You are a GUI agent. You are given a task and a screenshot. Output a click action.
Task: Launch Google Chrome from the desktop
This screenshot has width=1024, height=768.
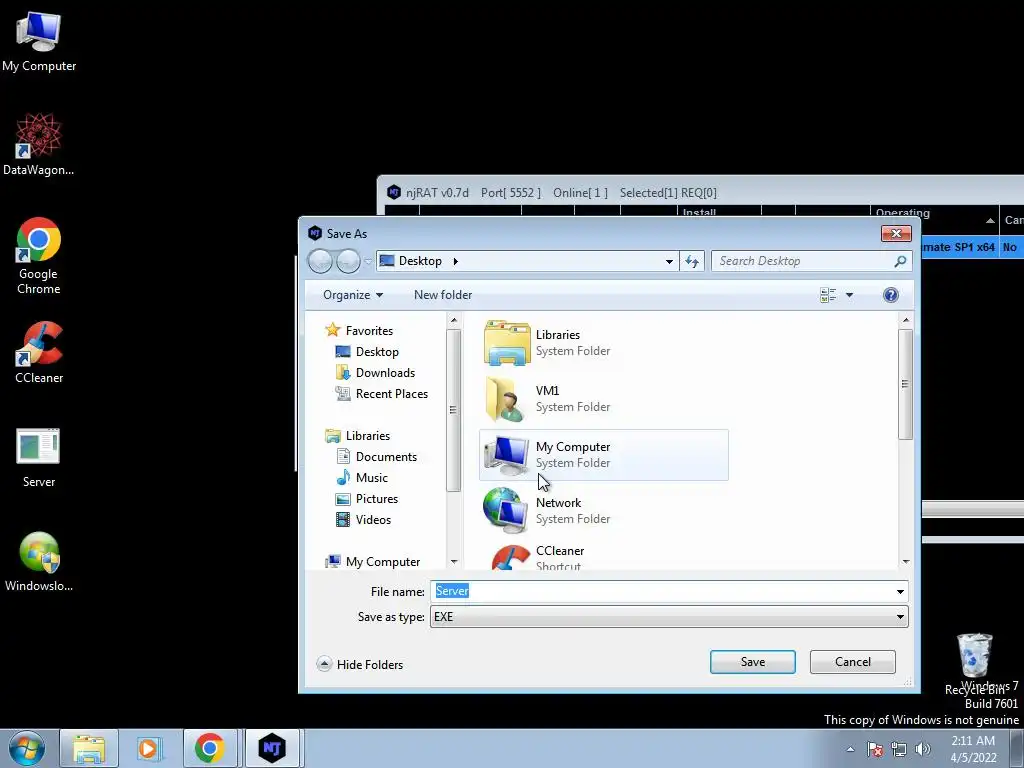click(39, 255)
